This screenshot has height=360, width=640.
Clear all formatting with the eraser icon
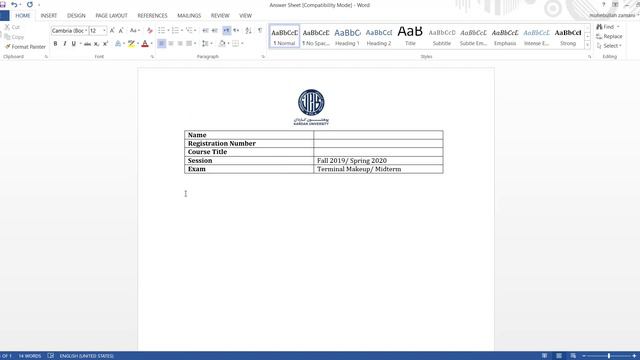[149, 31]
